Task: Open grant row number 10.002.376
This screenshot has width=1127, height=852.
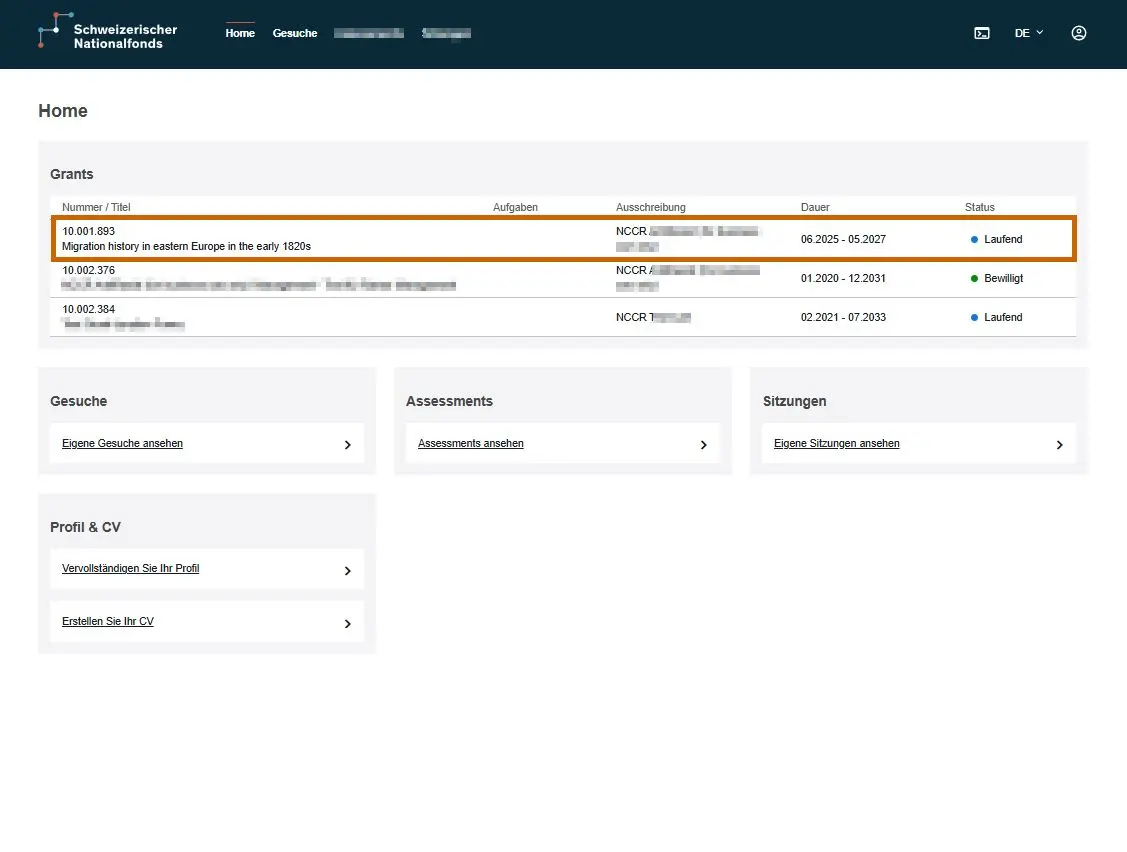Action: click(x=564, y=278)
